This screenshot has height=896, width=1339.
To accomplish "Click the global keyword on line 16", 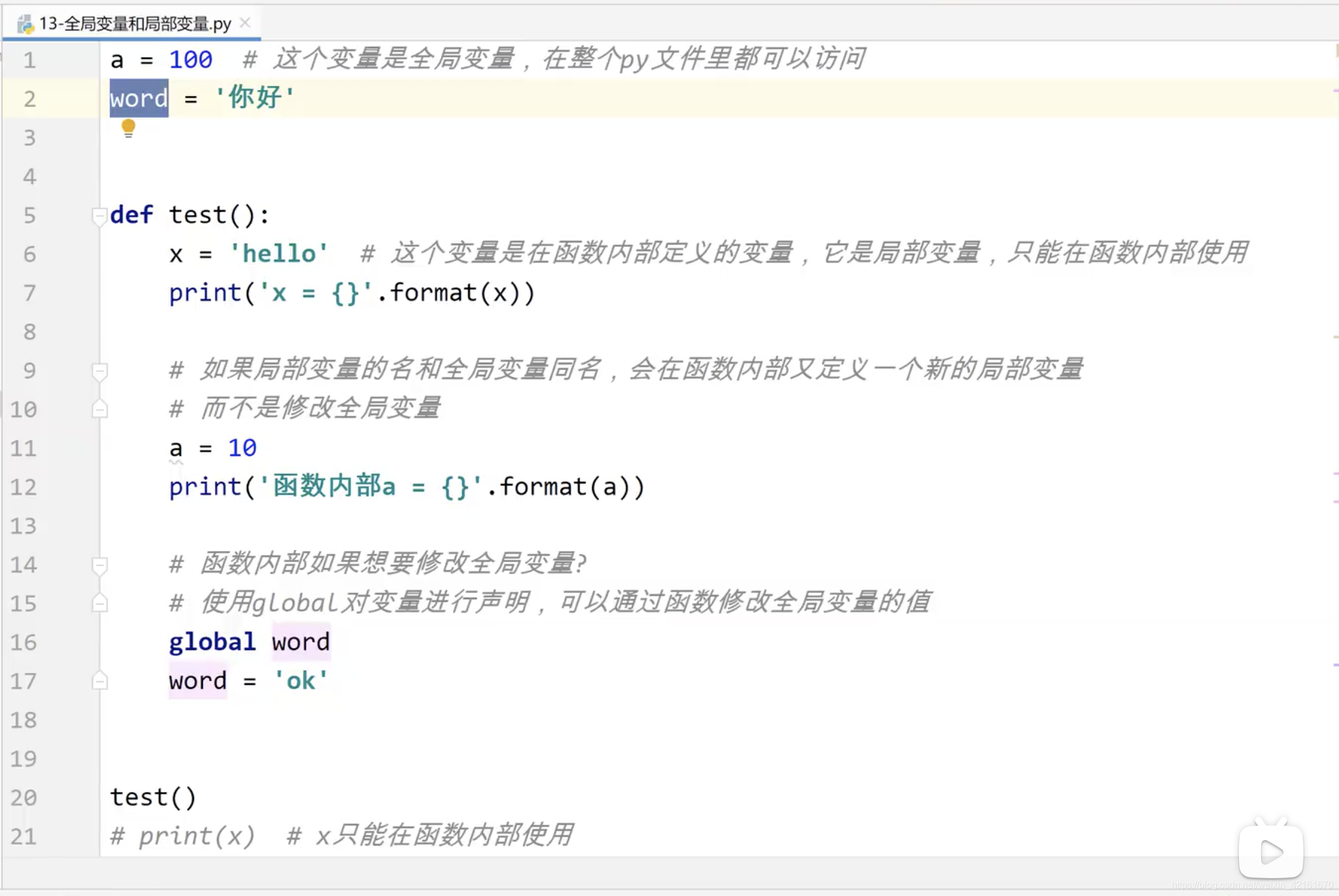I will (x=212, y=642).
